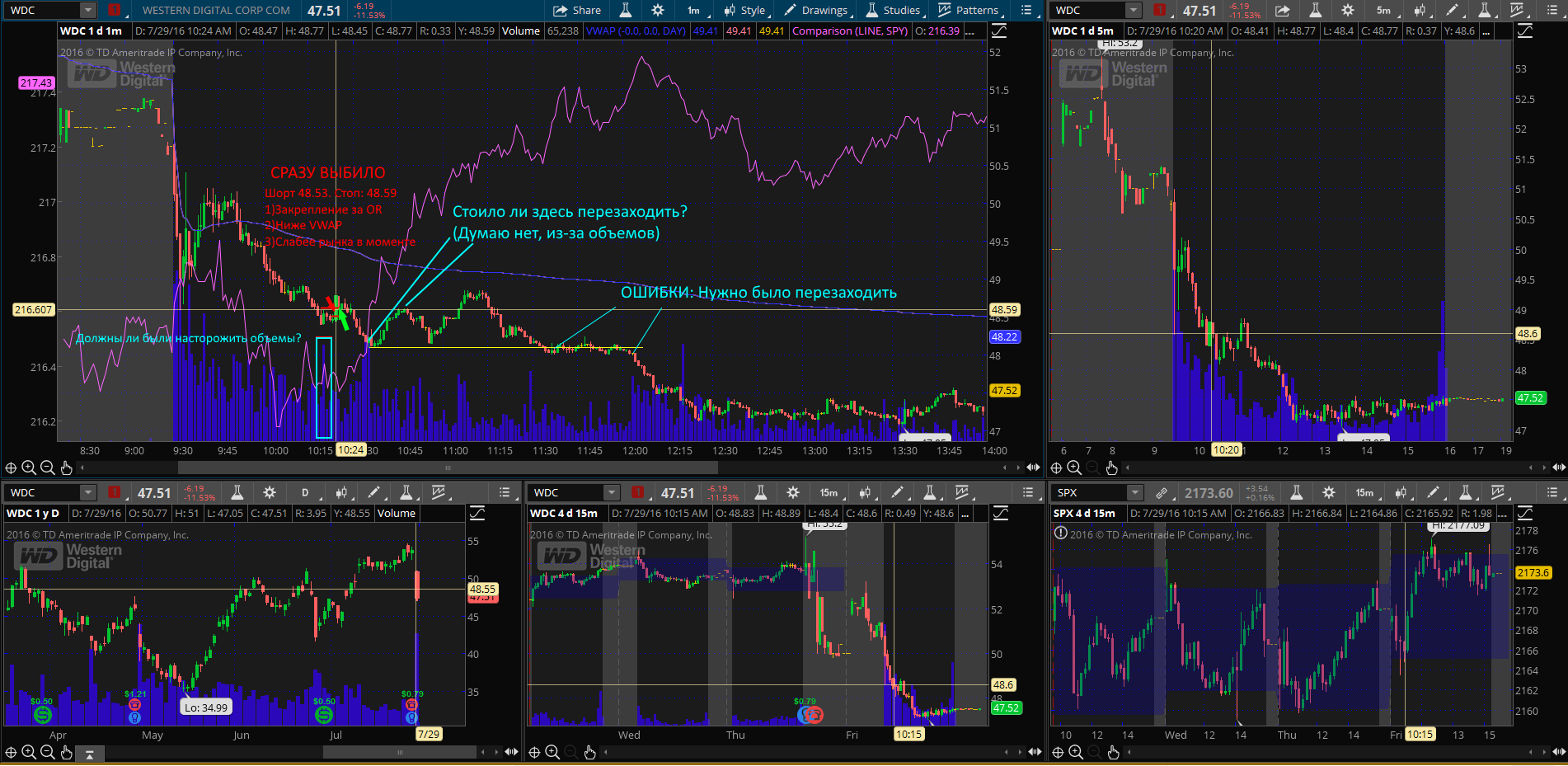The image size is (1568, 766).
Task: Open 15m timeframe selector in WDC 4d panel
Action: click(829, 492)
